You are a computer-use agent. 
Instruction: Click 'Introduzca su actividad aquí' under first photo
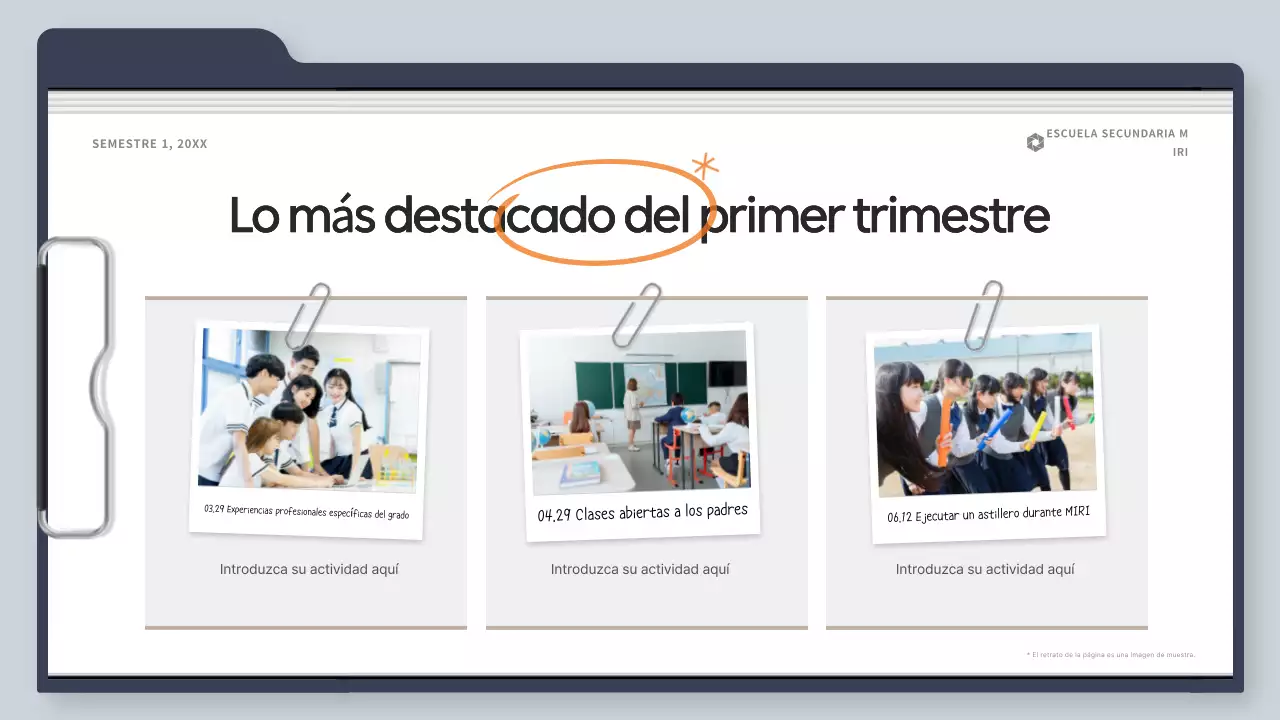[x=309, y=569]
